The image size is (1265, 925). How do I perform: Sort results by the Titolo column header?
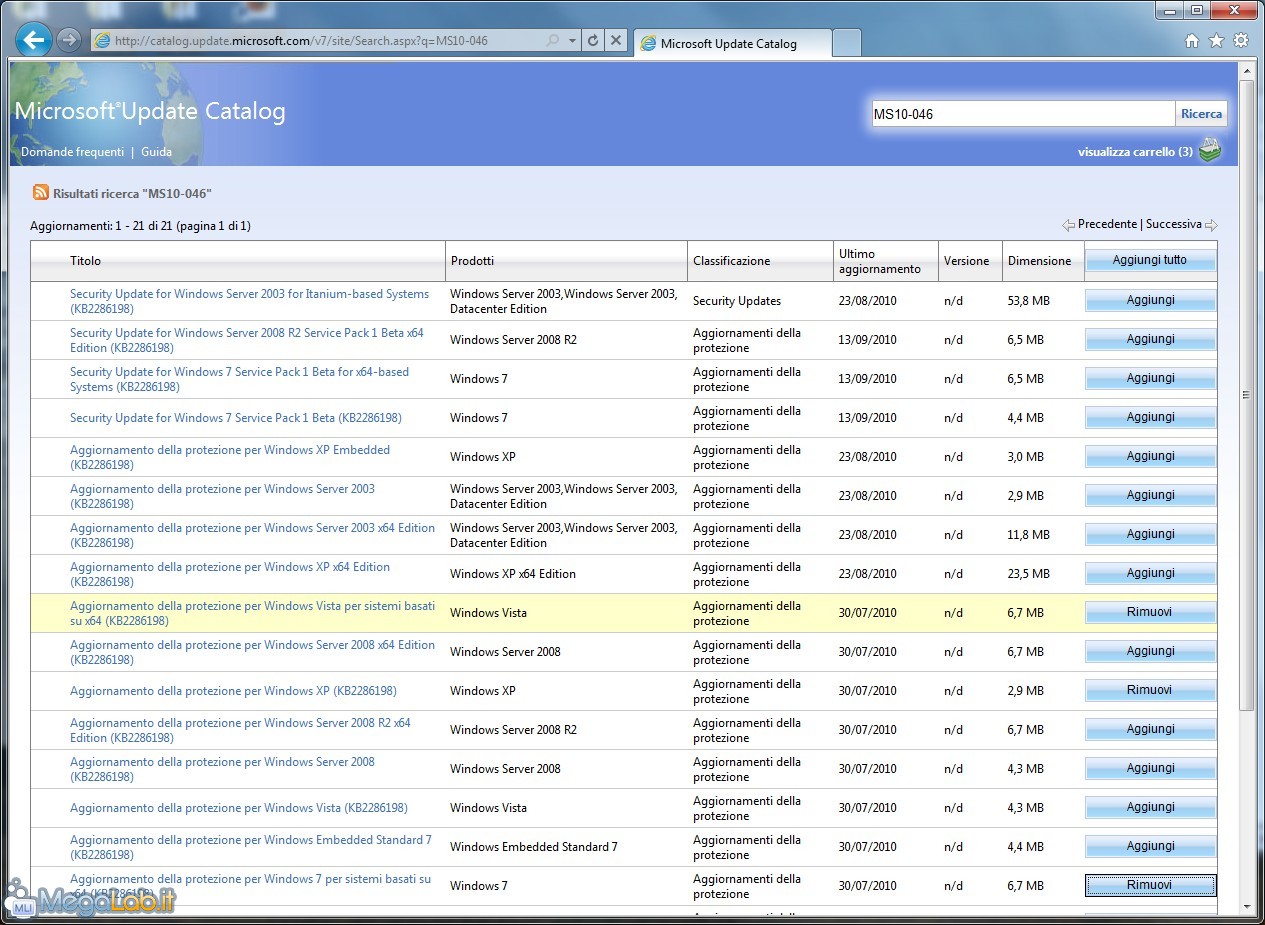(85, 261)
